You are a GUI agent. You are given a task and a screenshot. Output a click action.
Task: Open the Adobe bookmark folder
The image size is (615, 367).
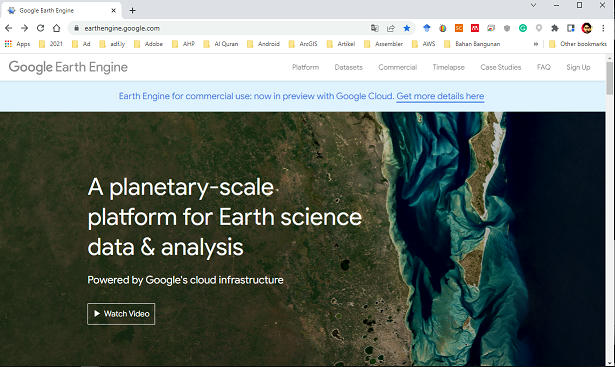click(x=148, y=44)
